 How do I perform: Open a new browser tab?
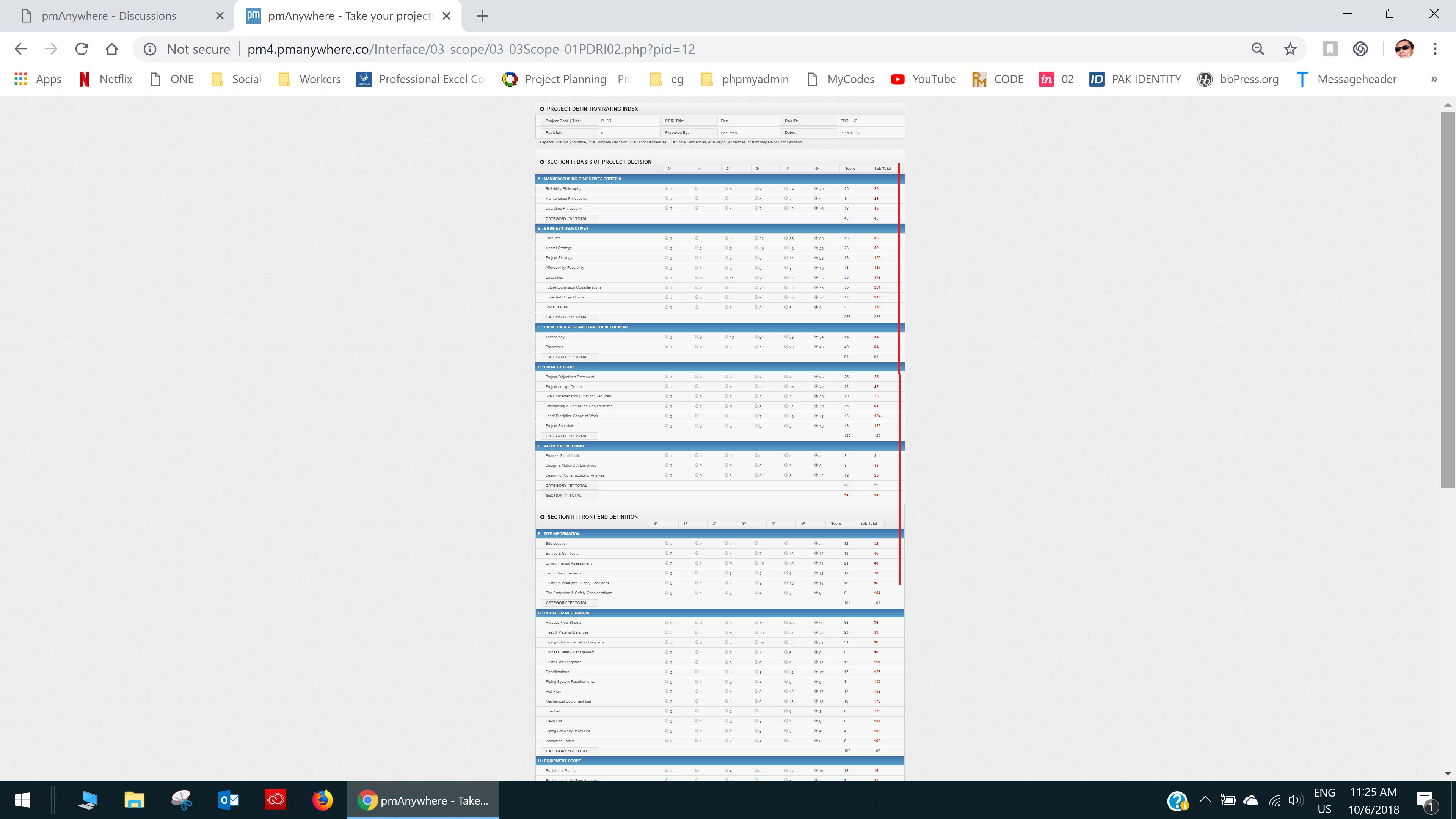pyautogui.click(x=482, y=16)
